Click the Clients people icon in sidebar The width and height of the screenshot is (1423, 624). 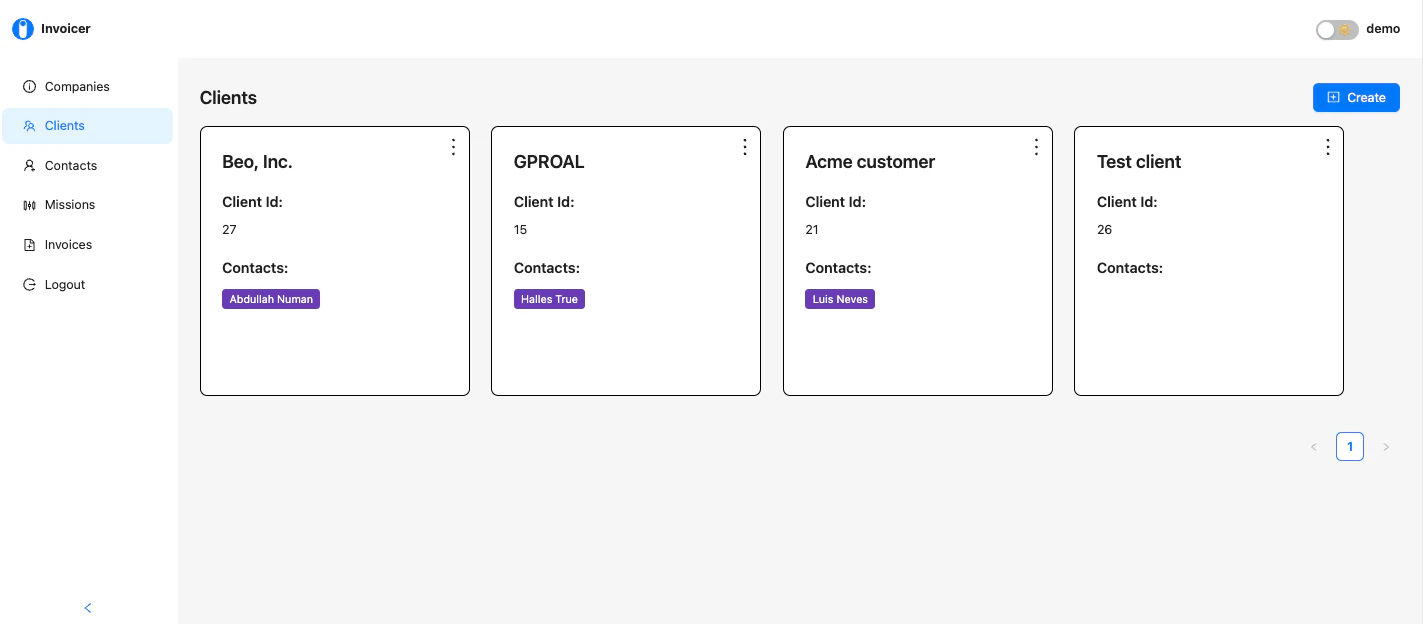tap(29, 125)
